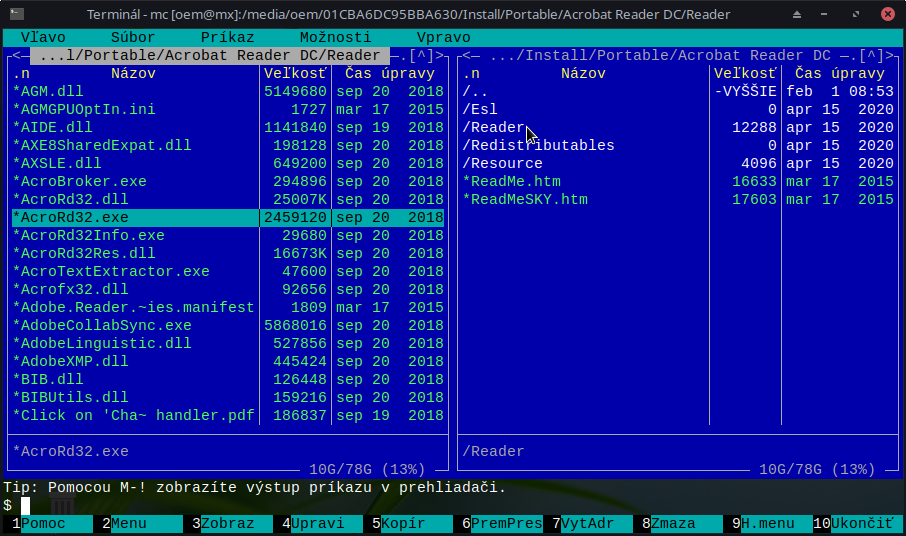Click the 3 Zobraz function key
The height and width of the screenshot is (536, 906).
pos(228,524)
